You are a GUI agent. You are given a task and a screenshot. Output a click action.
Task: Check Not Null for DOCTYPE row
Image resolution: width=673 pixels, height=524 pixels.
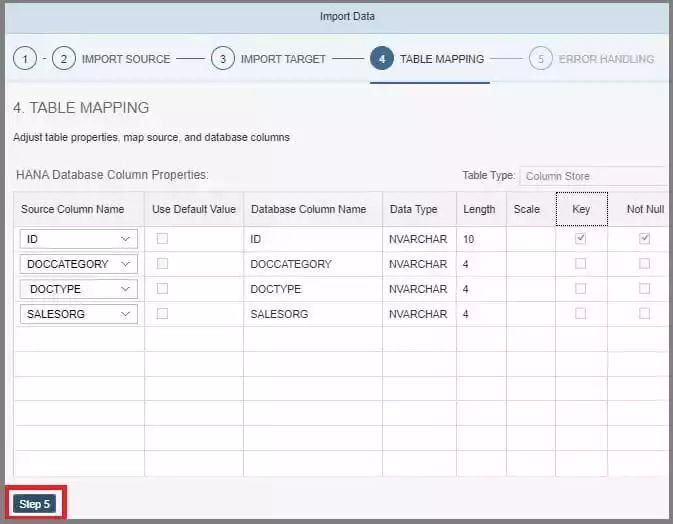click(644, 288)
